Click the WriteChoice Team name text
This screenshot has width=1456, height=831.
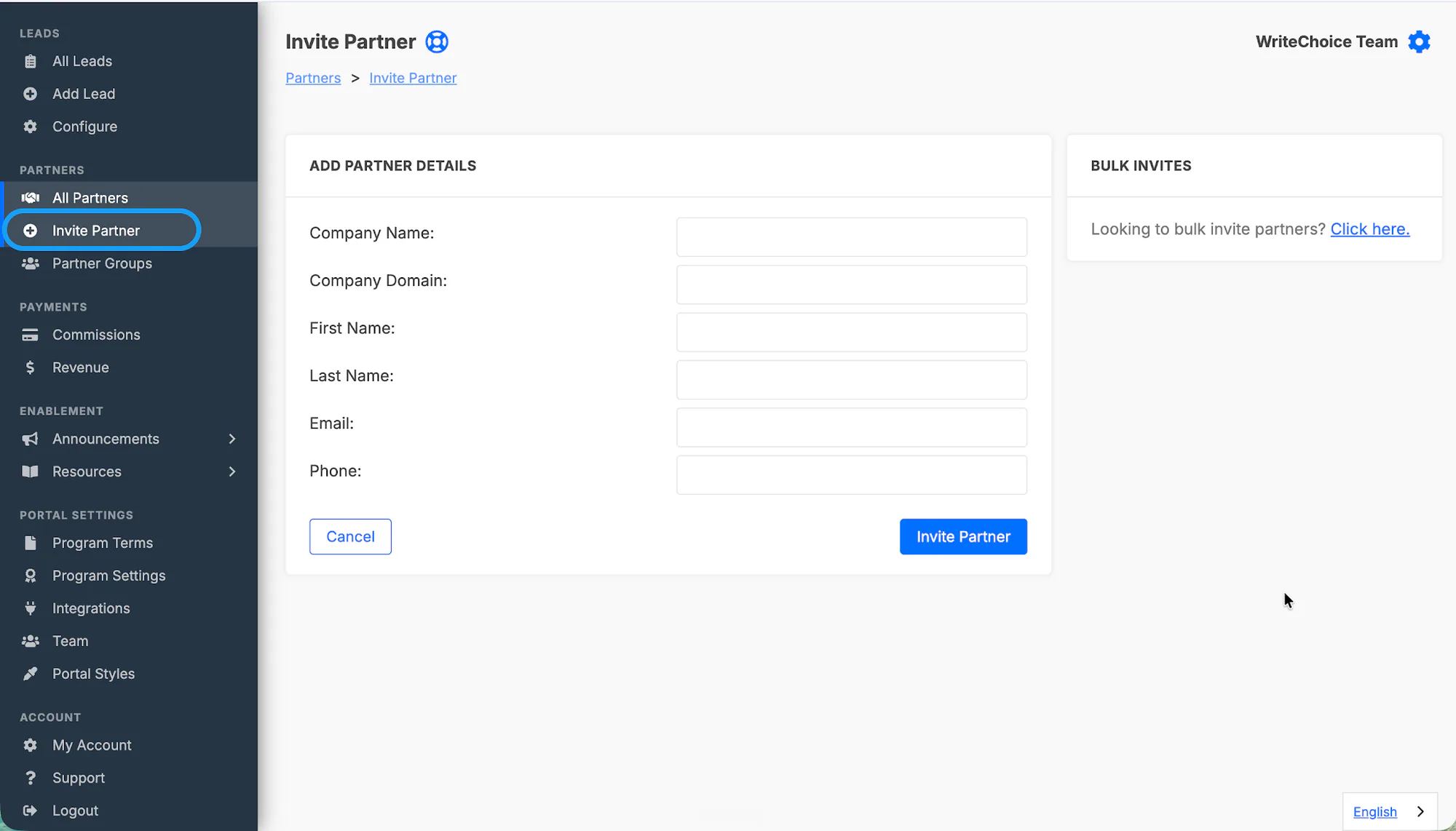click(x=1326, y=42)
